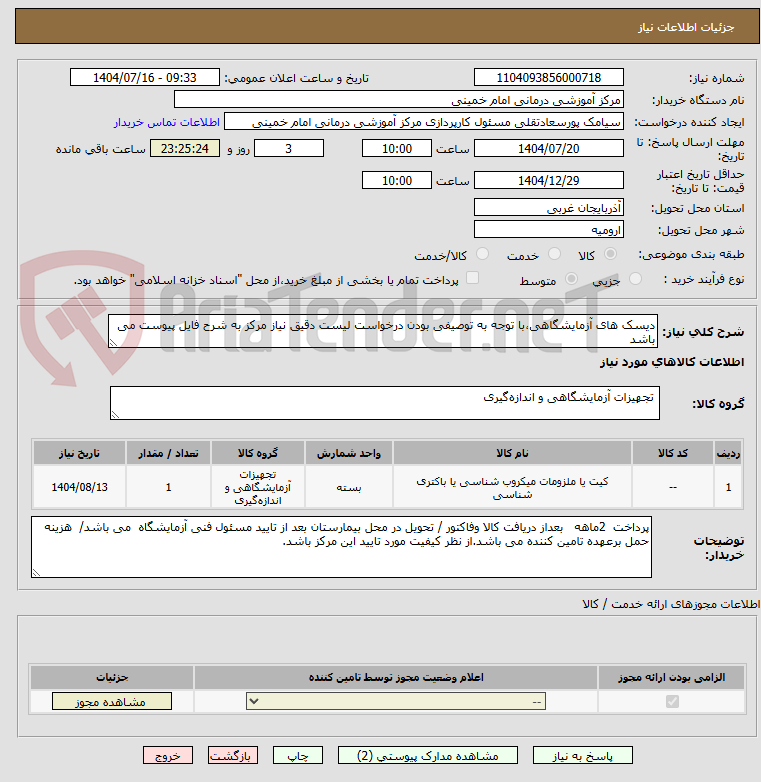Image resolution: width=761 pixels, height=782 pixels.
Task: Click the واحد شمارش column header
Action: pyautogui.click(x=349, y=453)
